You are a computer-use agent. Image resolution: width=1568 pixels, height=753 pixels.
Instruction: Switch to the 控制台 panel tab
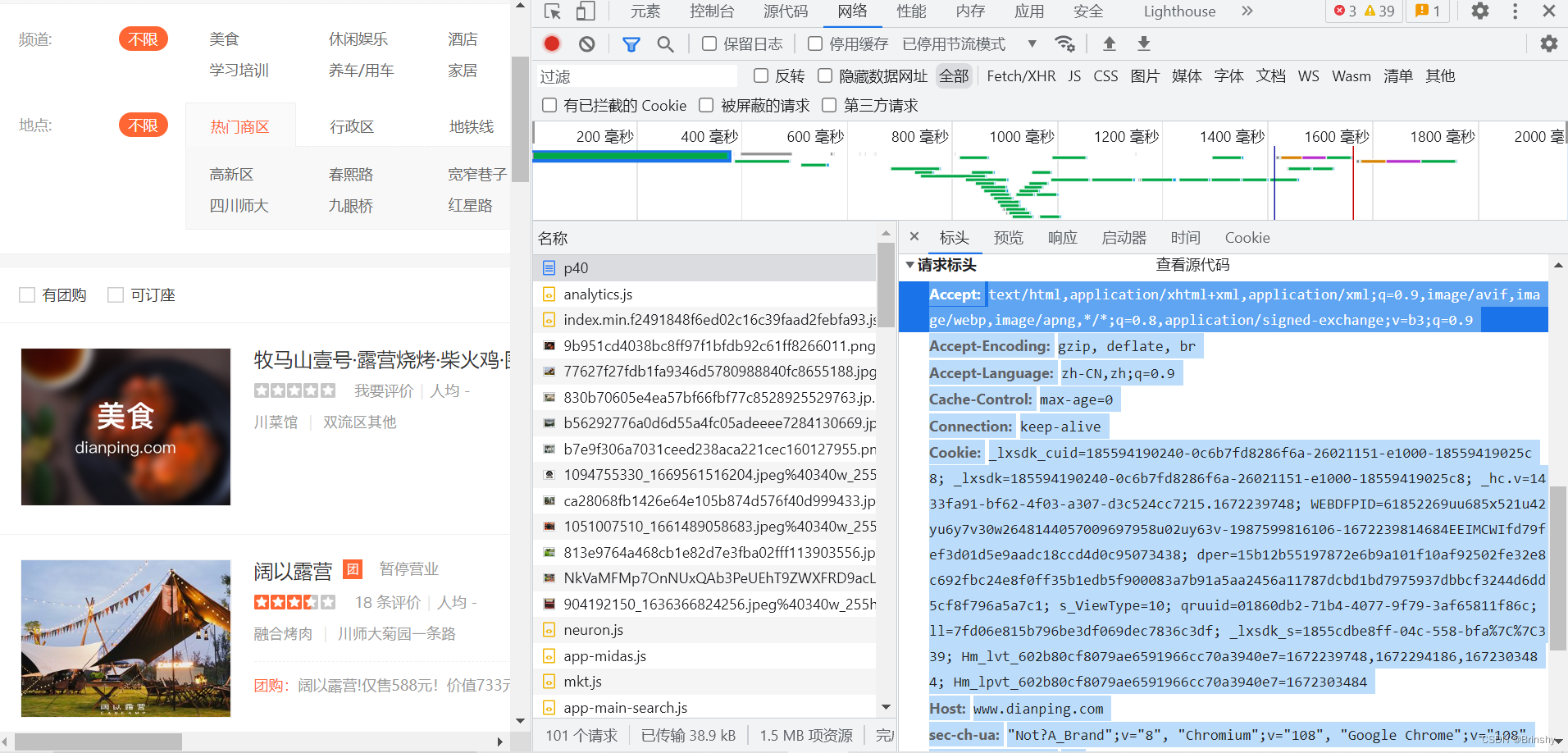coord(712,11)
